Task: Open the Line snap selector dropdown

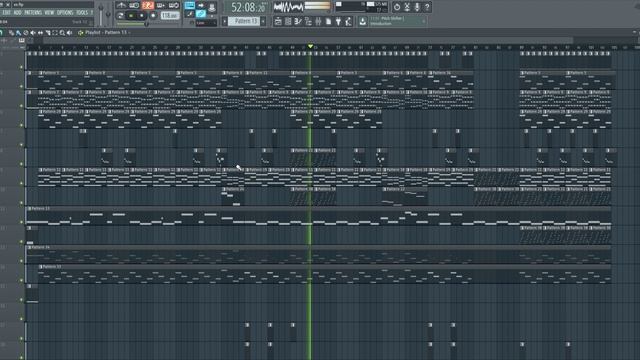Action: 206,23
